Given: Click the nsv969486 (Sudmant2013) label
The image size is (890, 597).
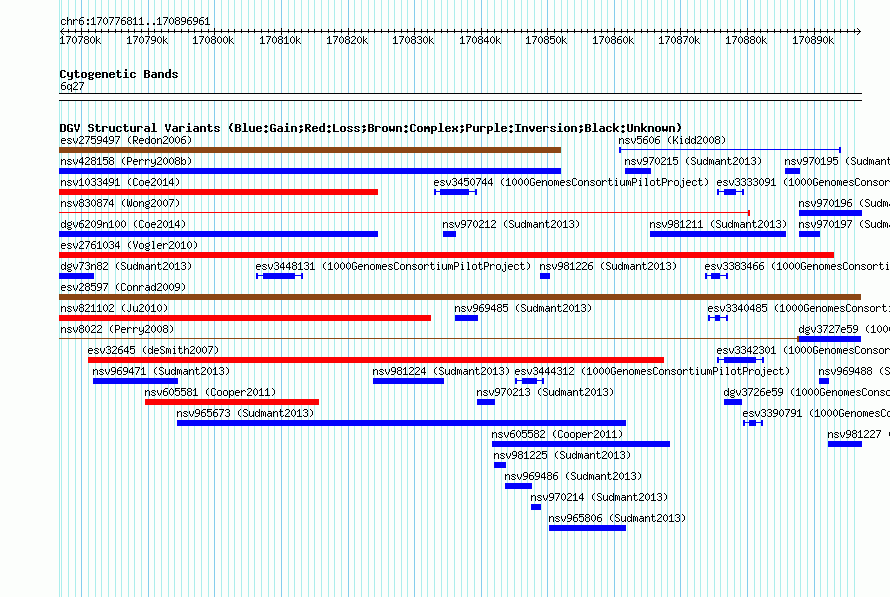Looking at the screenshot, I should (x=573, y=476).
